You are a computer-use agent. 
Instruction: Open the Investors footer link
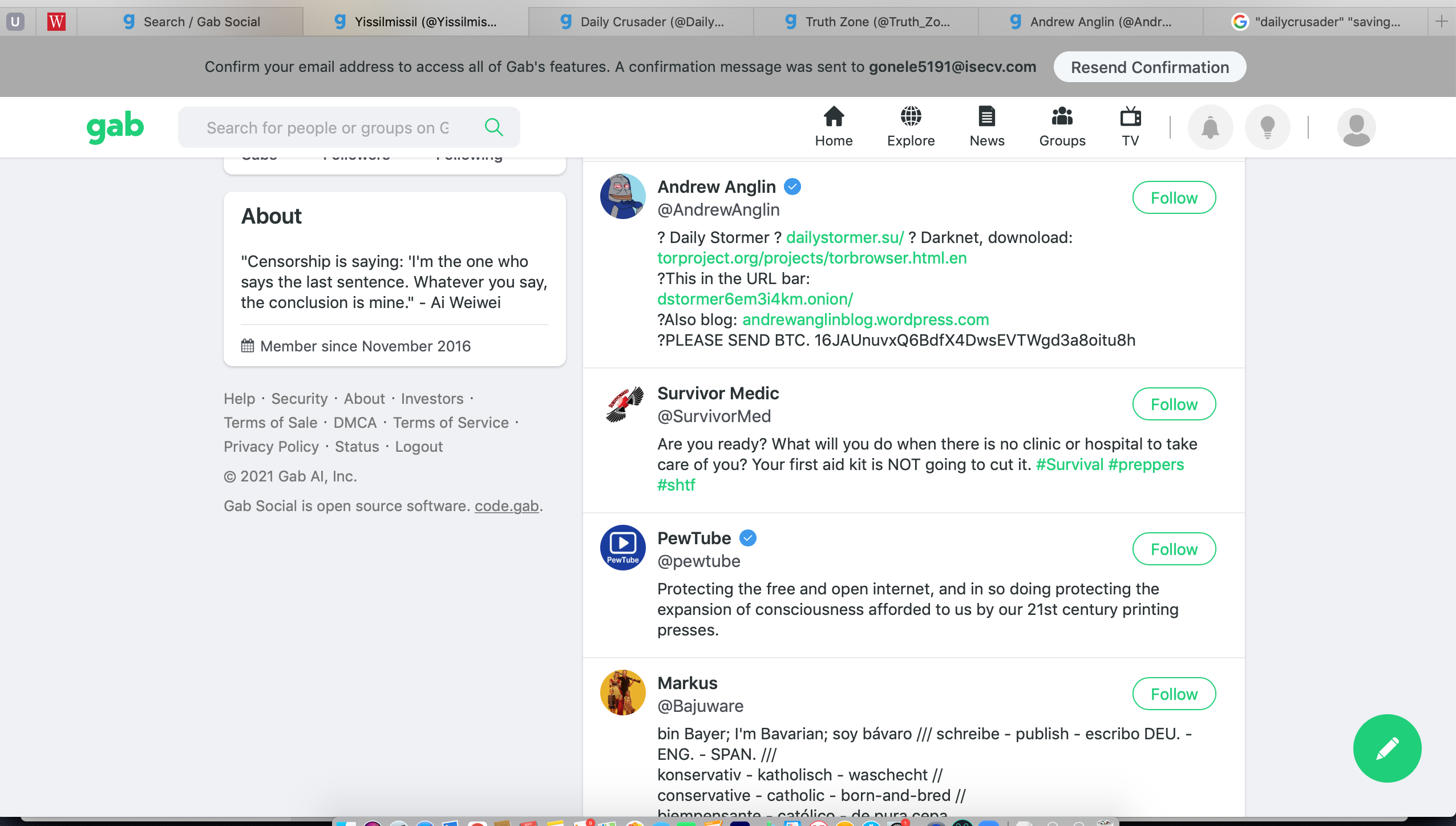[432, 398]
